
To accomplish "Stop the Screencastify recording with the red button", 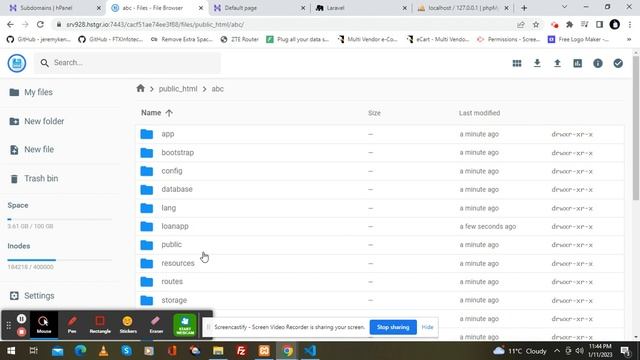I will pyautogui.click(x=22, y=332).
